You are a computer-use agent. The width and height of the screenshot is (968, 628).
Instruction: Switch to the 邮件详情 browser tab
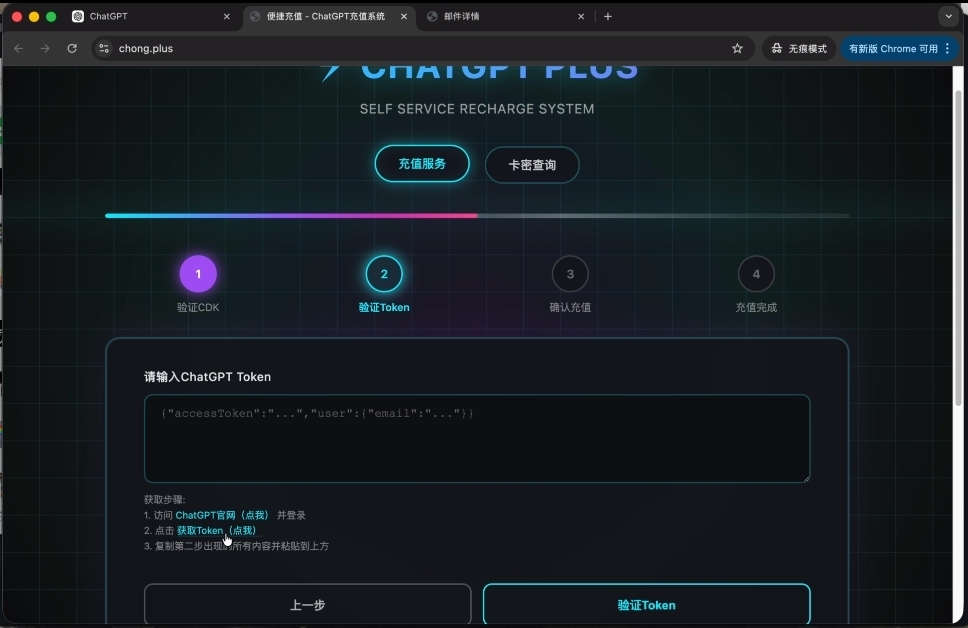click(500, 17)
